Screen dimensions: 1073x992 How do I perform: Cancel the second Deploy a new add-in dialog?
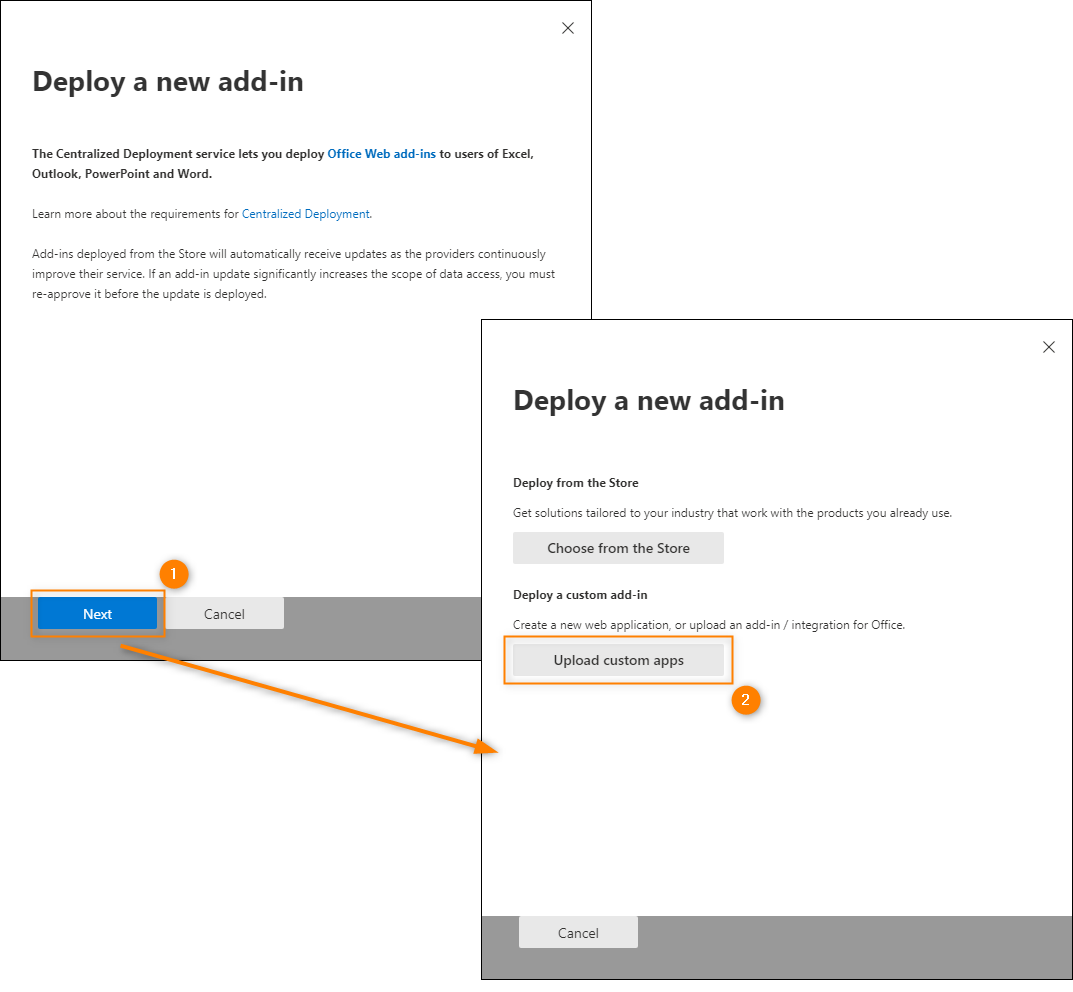coord(578,932)
